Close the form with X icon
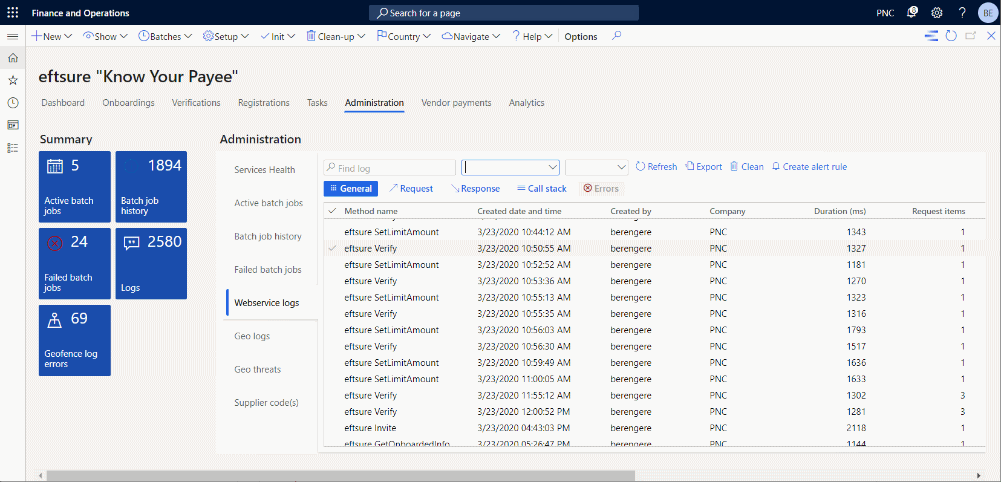 pos(990,36)
